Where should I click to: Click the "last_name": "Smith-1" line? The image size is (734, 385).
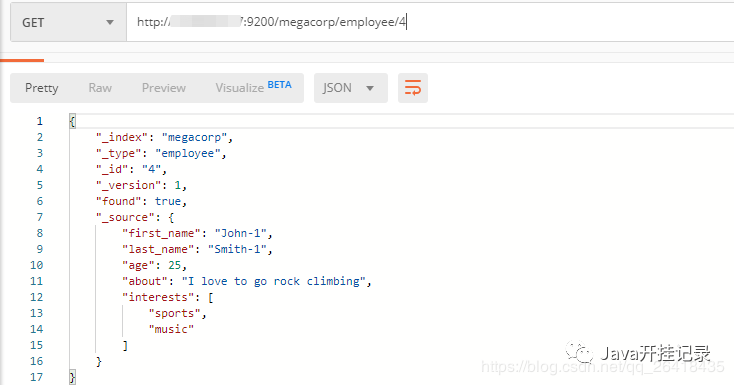(197, 249)
